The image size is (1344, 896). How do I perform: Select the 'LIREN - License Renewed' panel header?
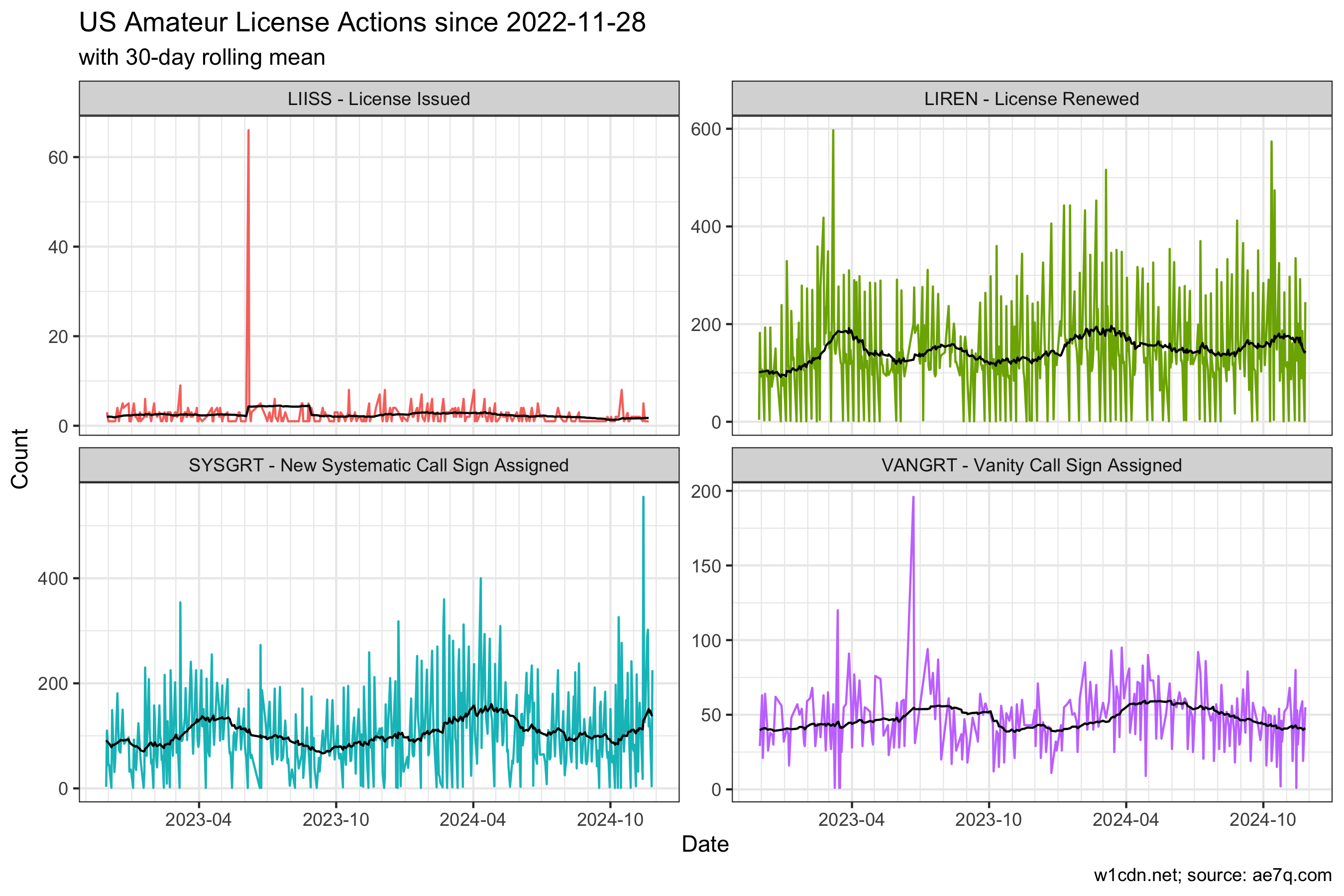(1031, 98)
